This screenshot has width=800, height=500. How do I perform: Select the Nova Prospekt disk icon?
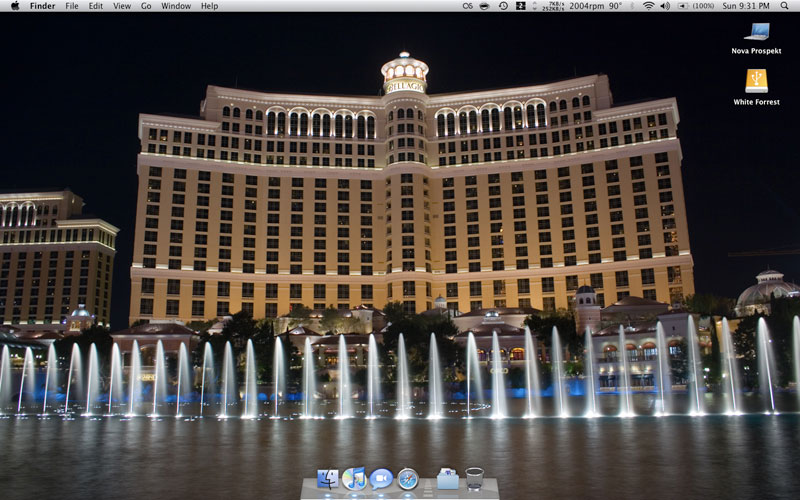(756, 32)
